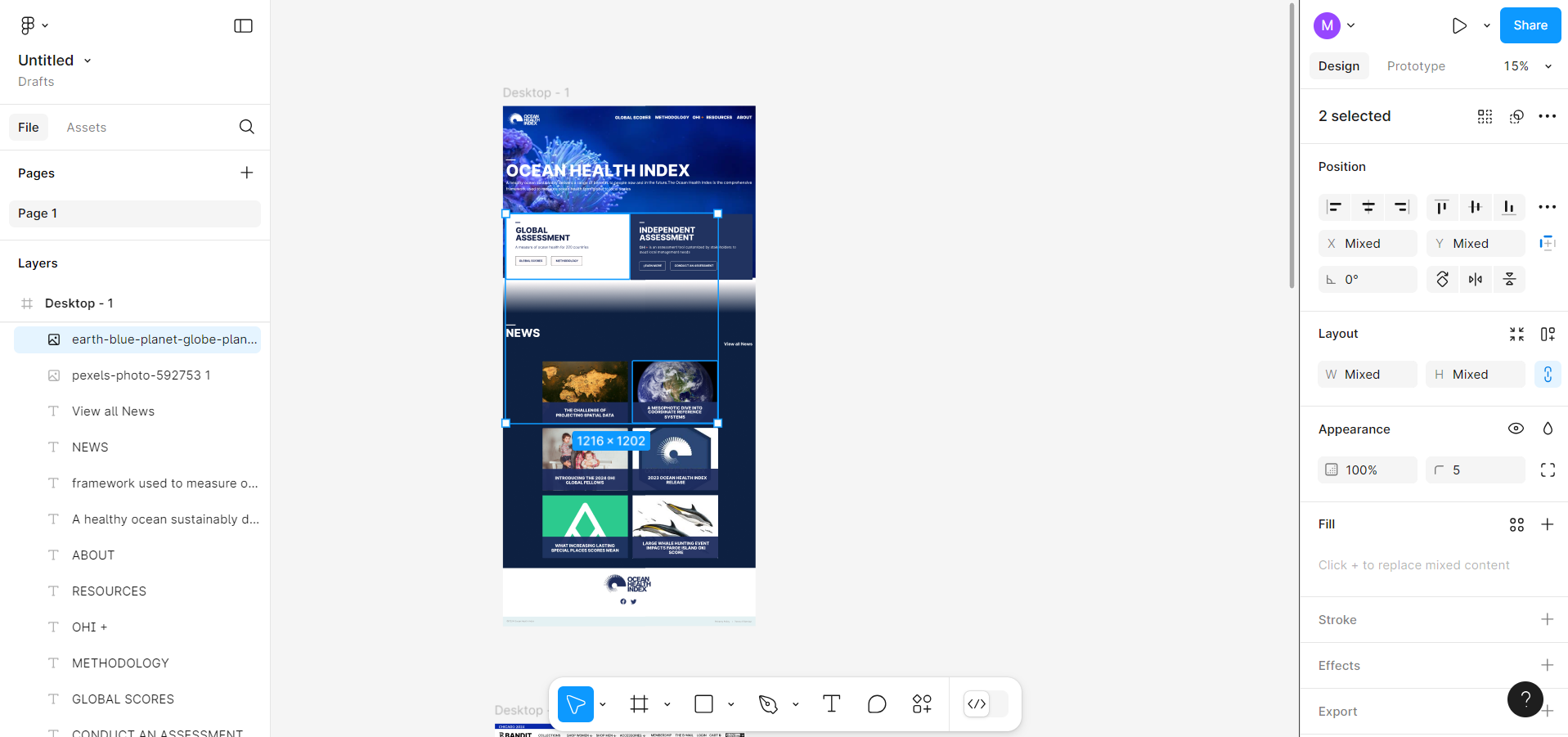Image resolution: width=1568 pixels, height=737 pixels.
Task: Select the Text tool
Action: coord(831,703)
